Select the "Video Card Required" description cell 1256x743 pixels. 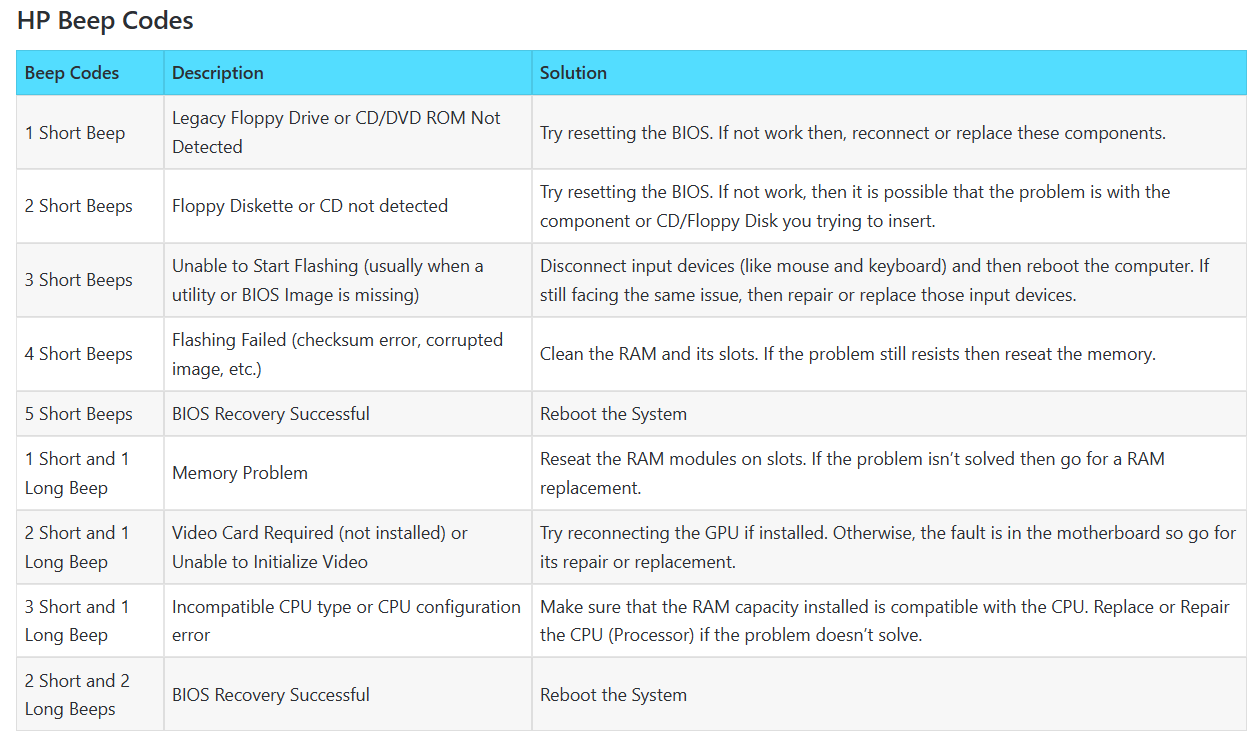tap(320, 547)
